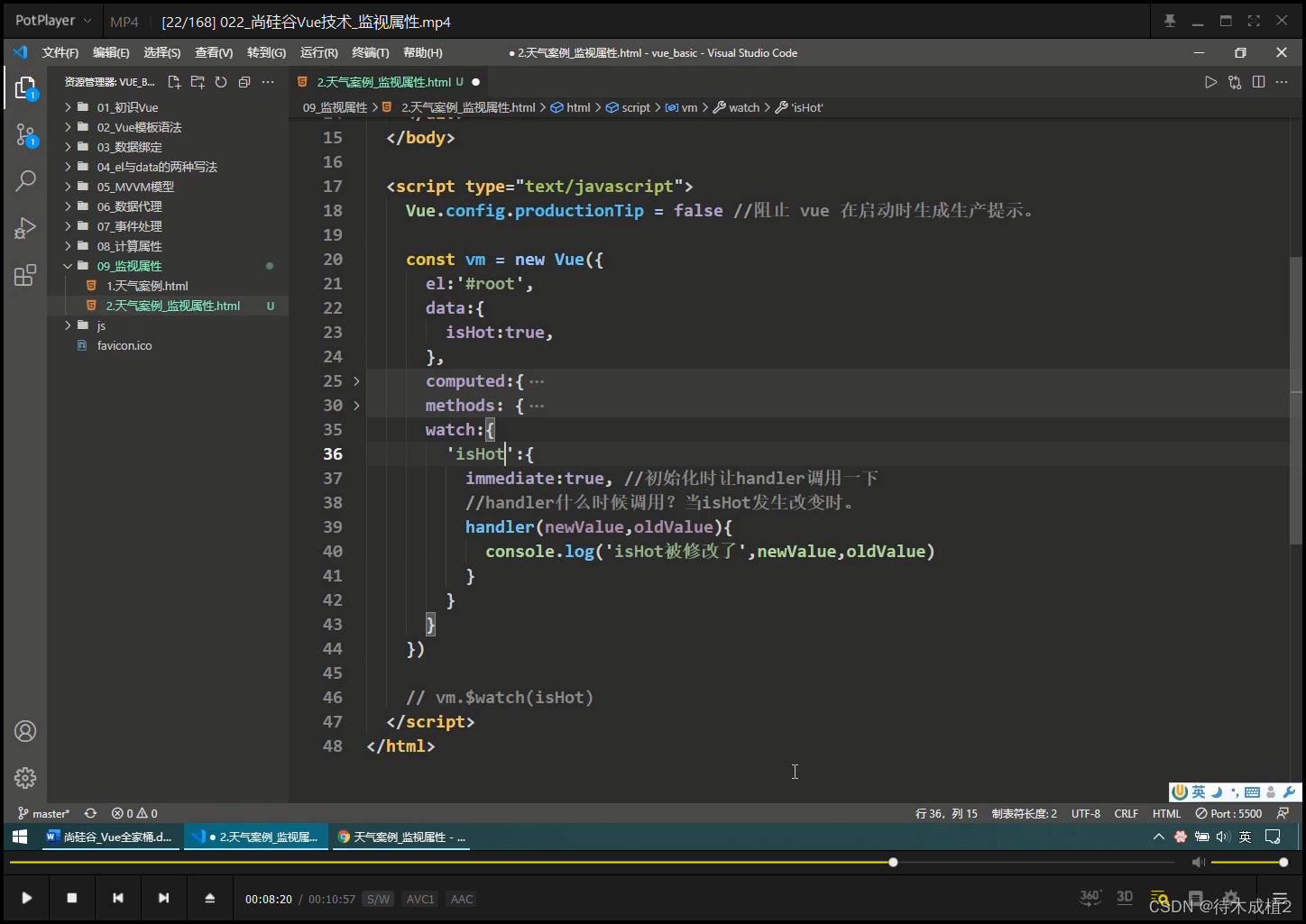
Task: Change the UTF-8 file encoding
Action: [1086, 813]
